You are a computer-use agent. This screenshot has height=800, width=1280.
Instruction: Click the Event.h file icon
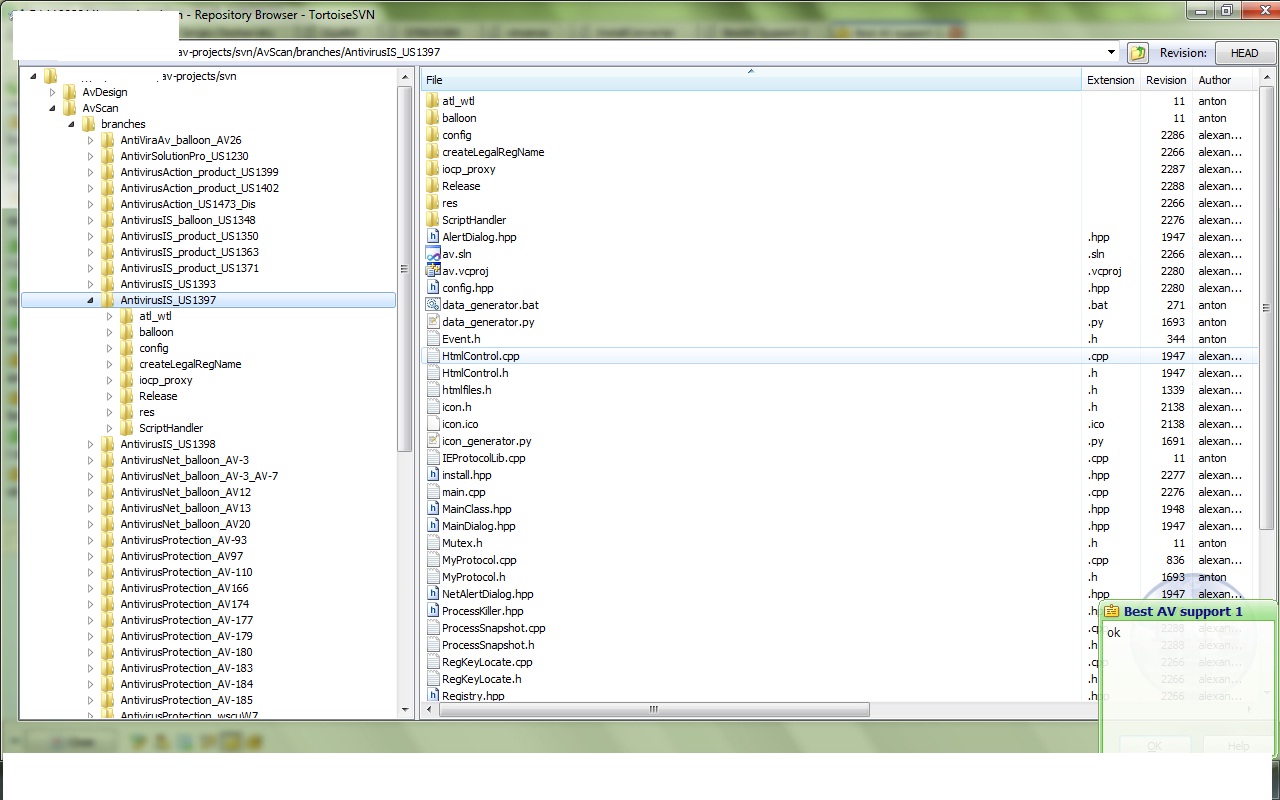(x=433, y=339)
